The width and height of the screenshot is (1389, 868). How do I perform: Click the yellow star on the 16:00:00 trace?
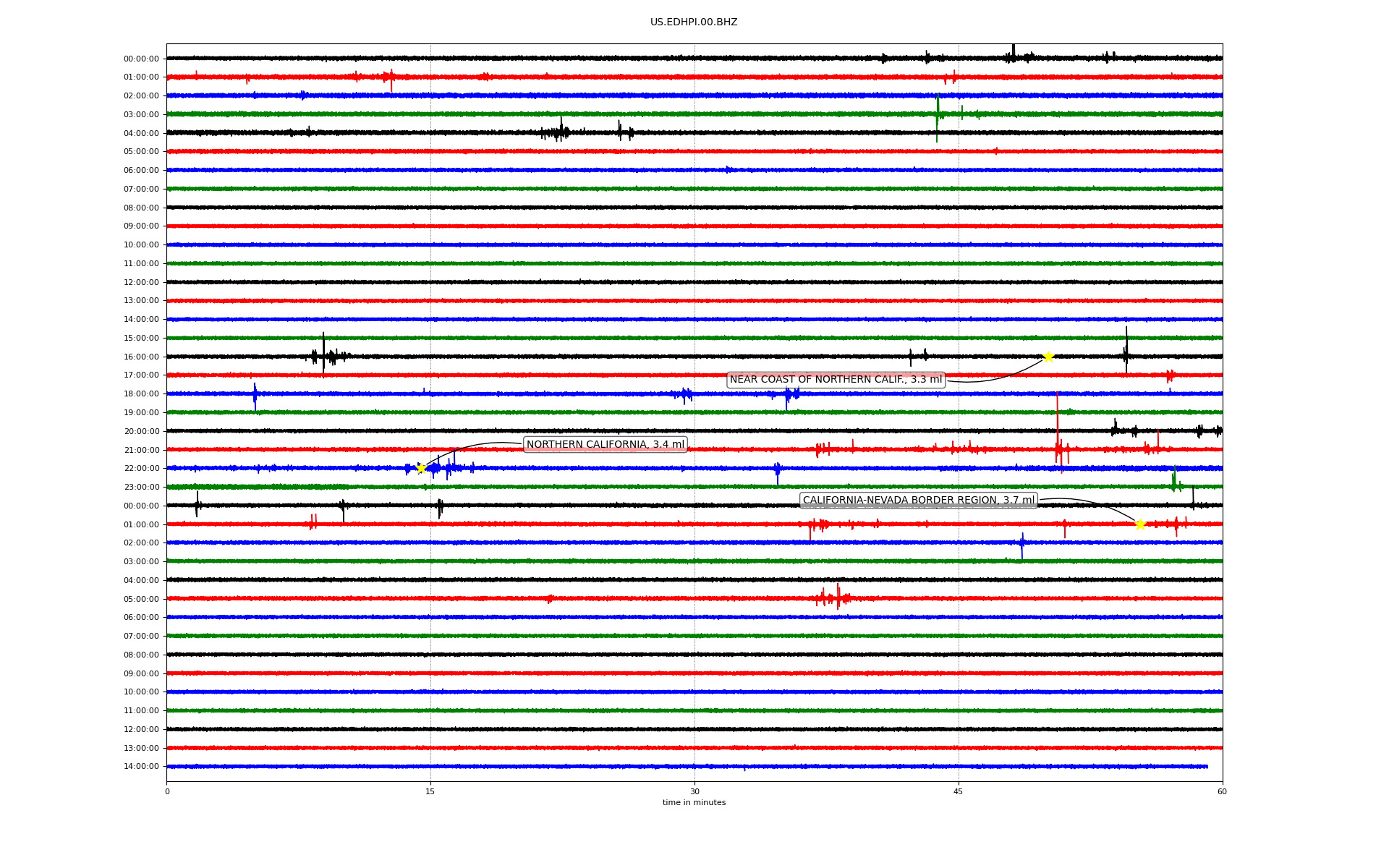(x=1048, y=357)
